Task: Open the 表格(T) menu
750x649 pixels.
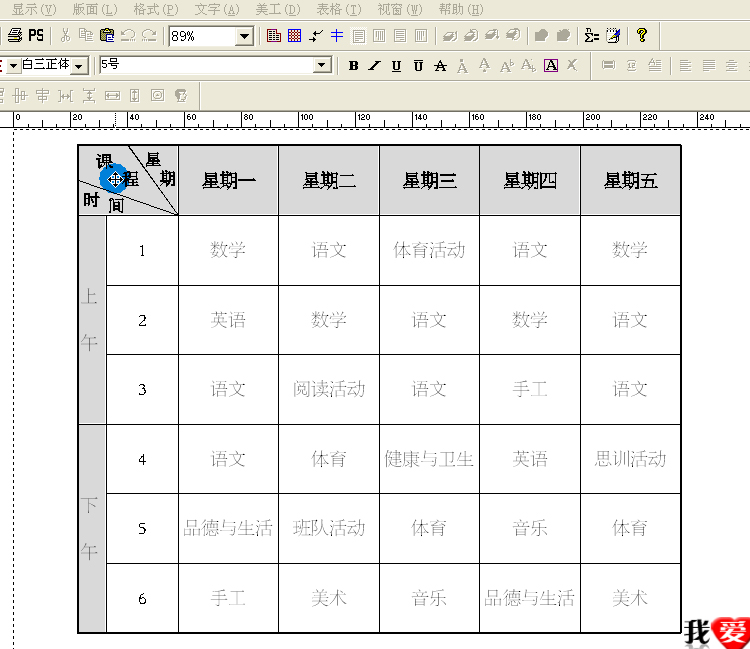Action: [x=339, y=9]
